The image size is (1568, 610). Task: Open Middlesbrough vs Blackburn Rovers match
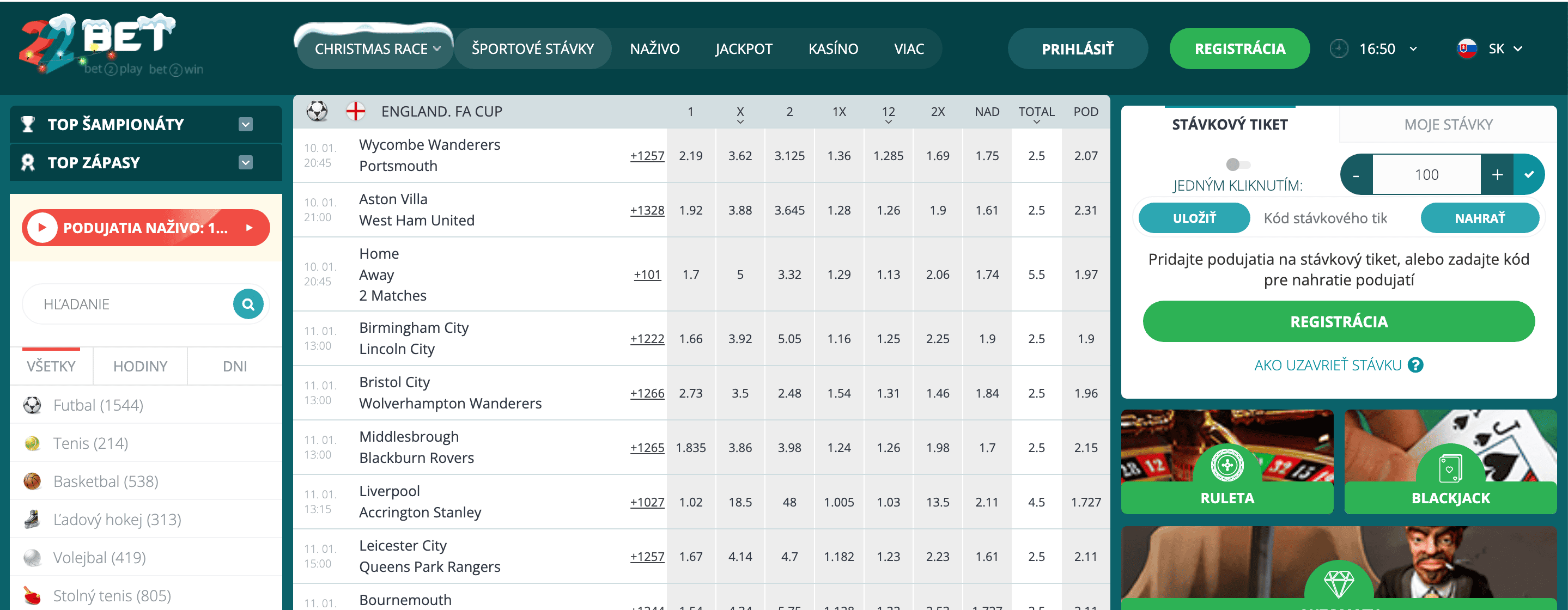416,448
